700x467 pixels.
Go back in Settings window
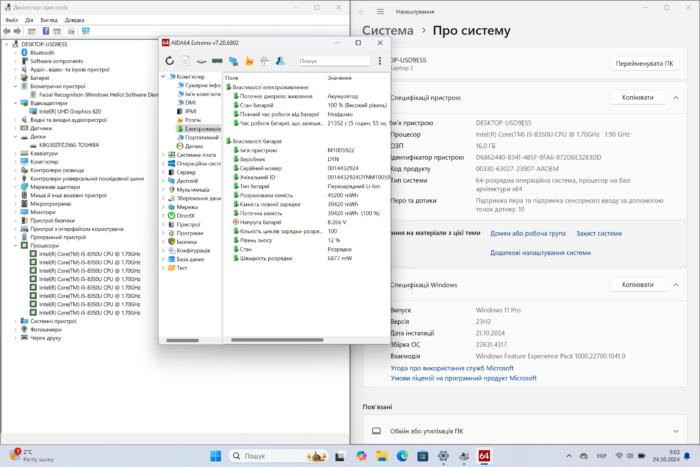(362, 12)
